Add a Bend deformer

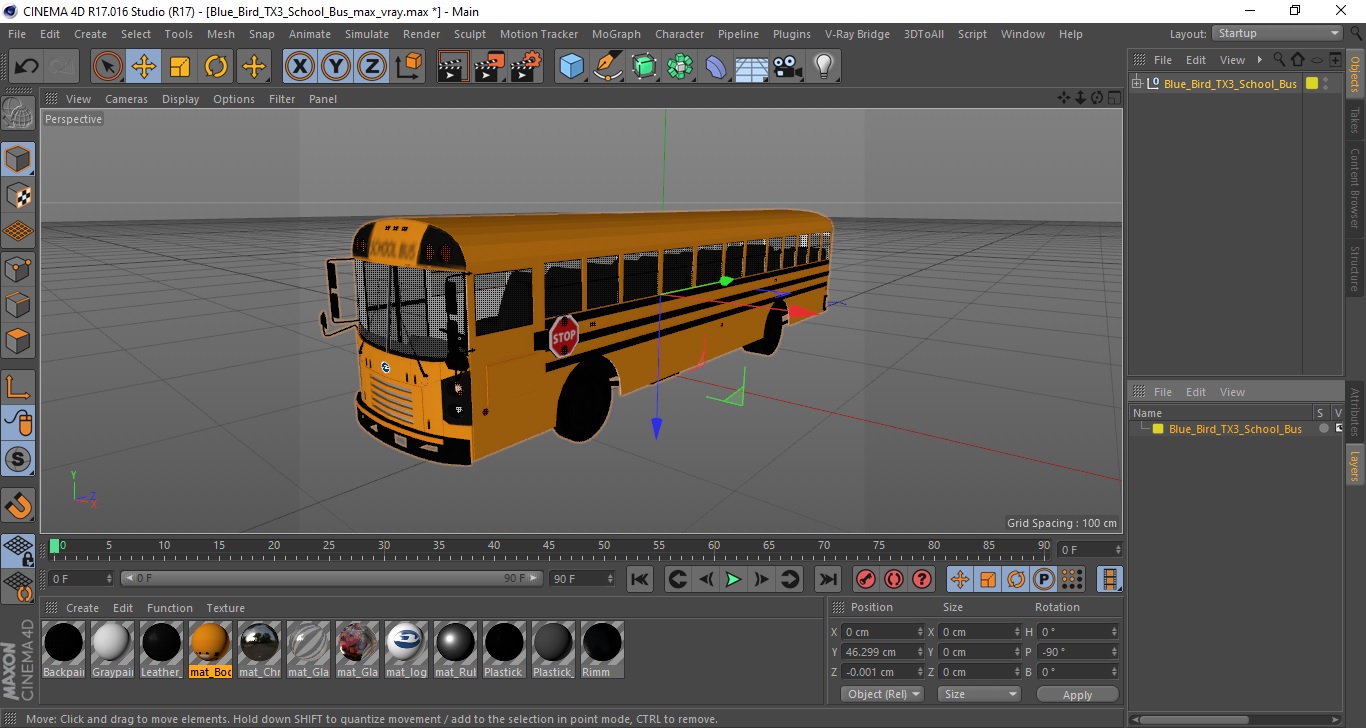(x=716, y=67)
